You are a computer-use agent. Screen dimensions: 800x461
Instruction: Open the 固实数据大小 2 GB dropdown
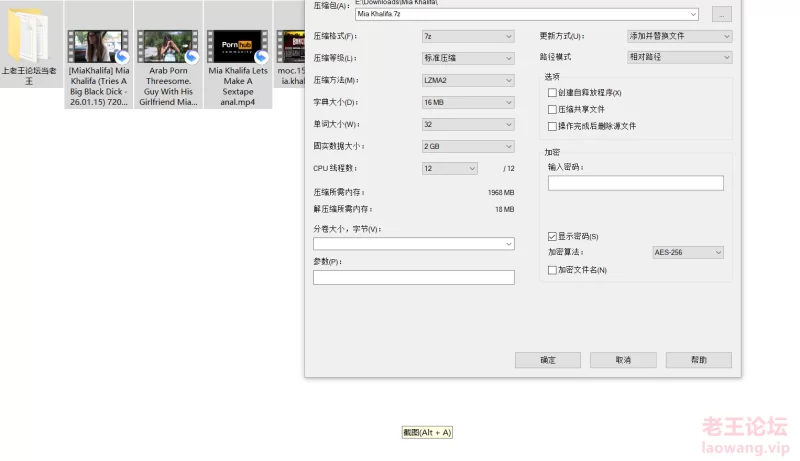468,146
